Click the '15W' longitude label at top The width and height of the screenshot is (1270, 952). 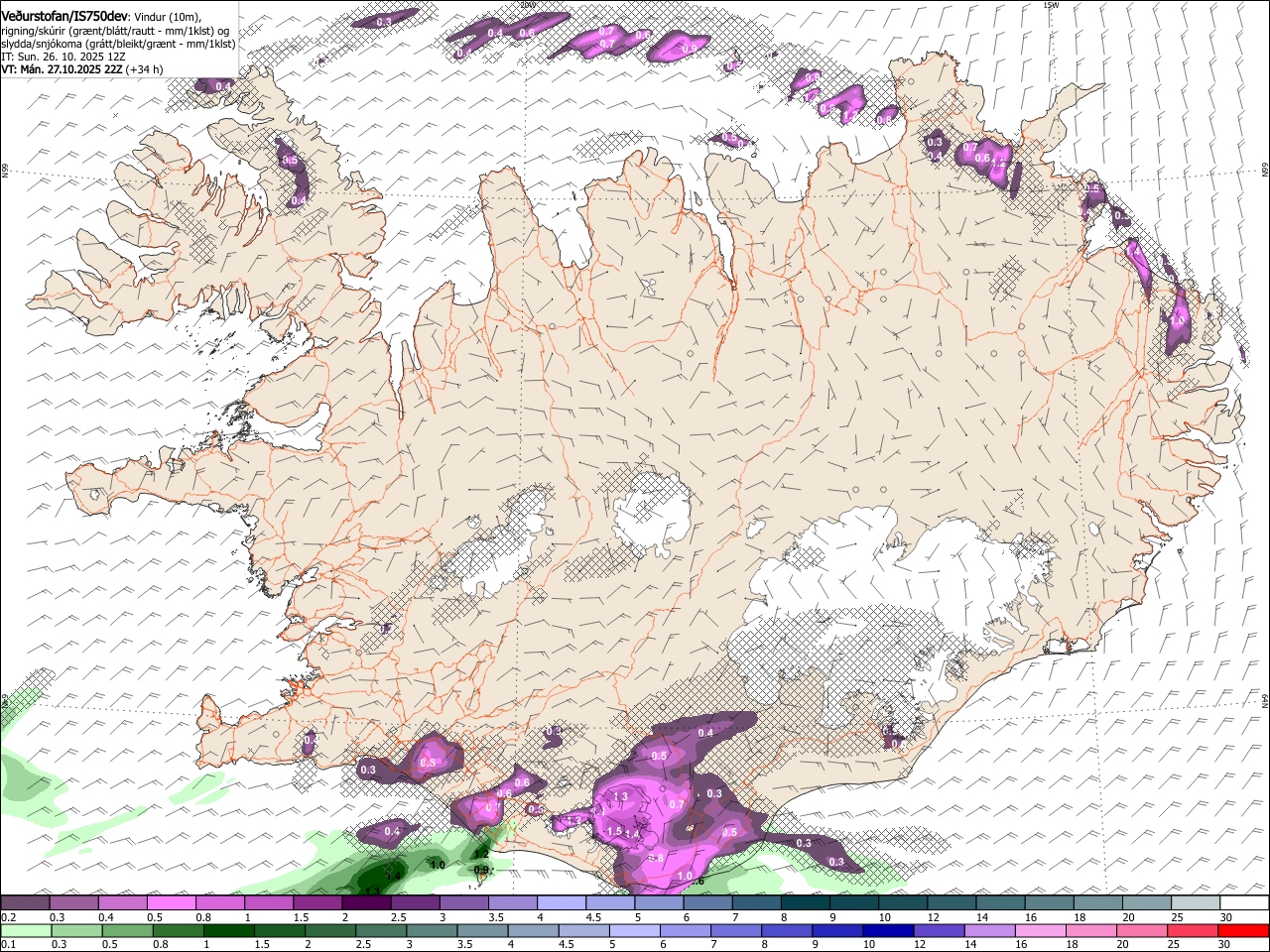pos(1051,5)
